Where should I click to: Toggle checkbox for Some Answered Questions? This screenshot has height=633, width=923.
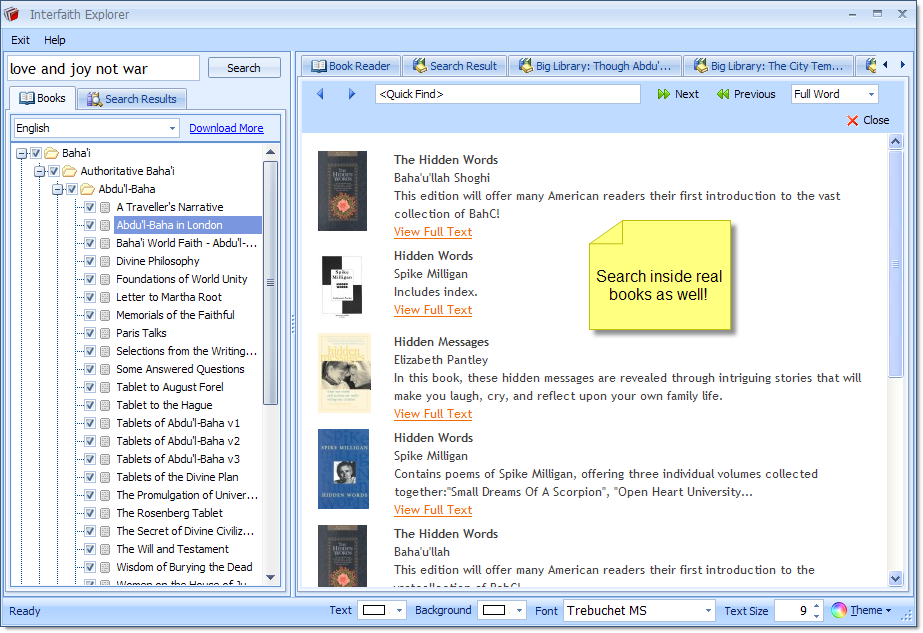[x=89, y=369]
